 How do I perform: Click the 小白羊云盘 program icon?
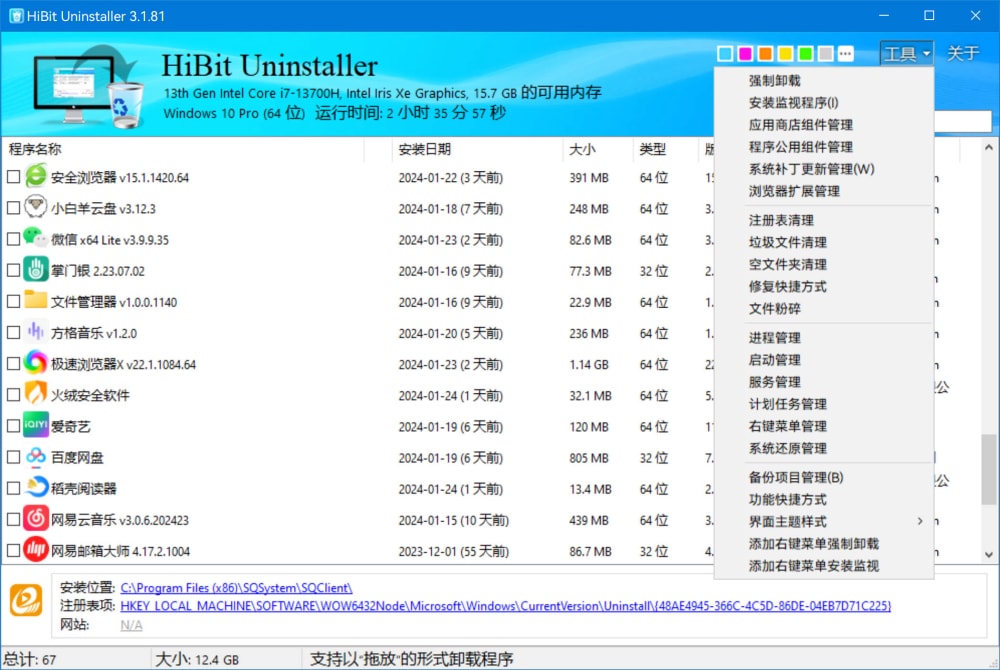pos(36,207)
